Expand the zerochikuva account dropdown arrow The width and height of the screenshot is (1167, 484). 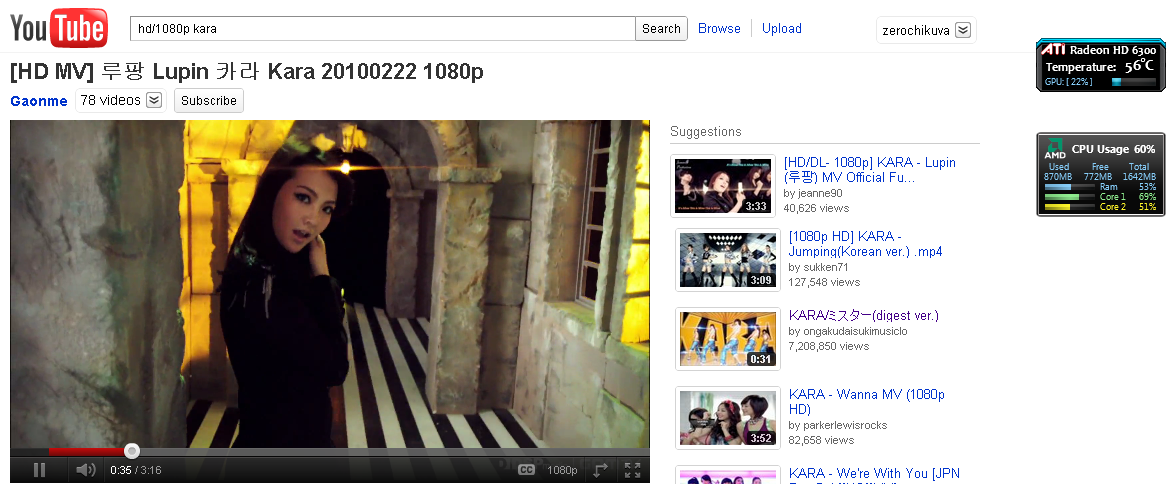(x=962, y=31)
